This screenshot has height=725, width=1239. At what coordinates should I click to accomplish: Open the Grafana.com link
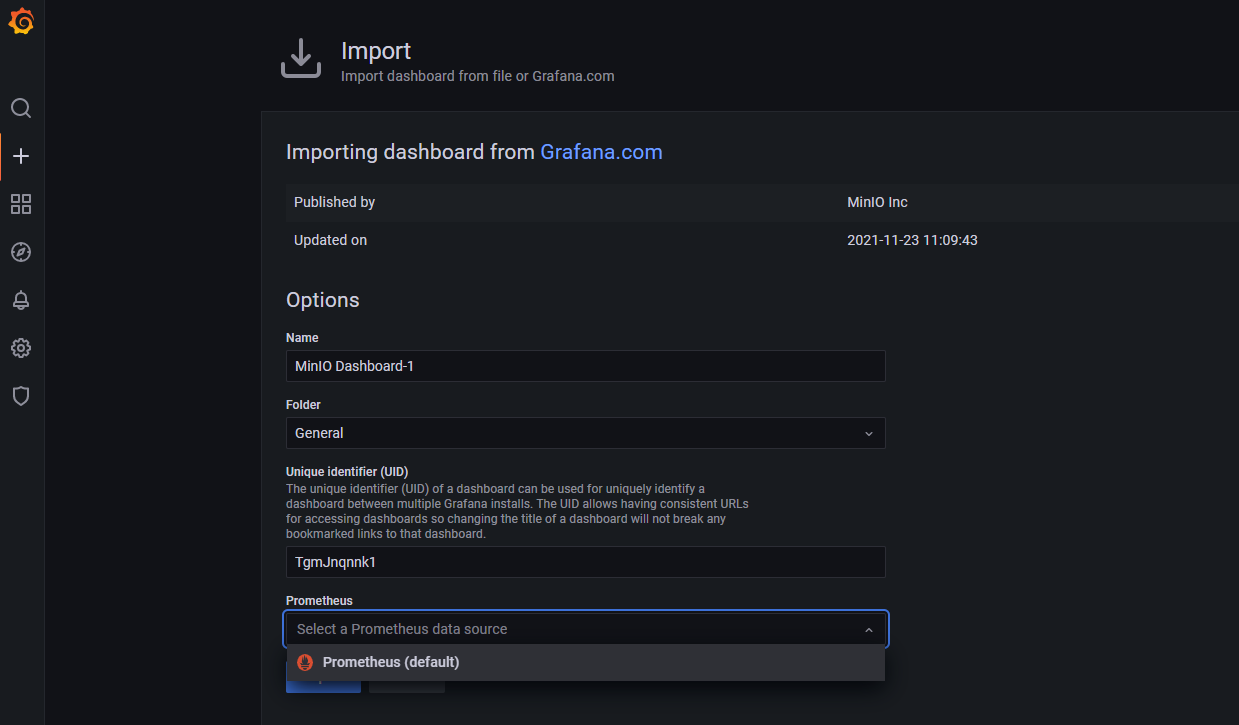tap(601, 152)
